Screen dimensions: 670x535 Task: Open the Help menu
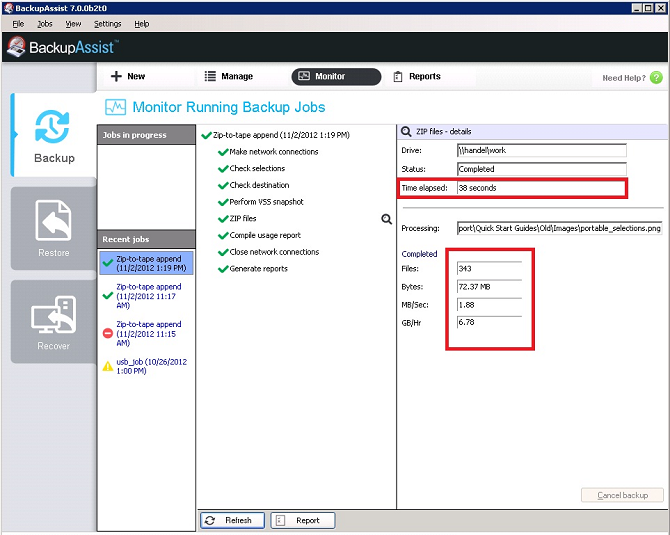pyautogui.click(x=141, y=24)
